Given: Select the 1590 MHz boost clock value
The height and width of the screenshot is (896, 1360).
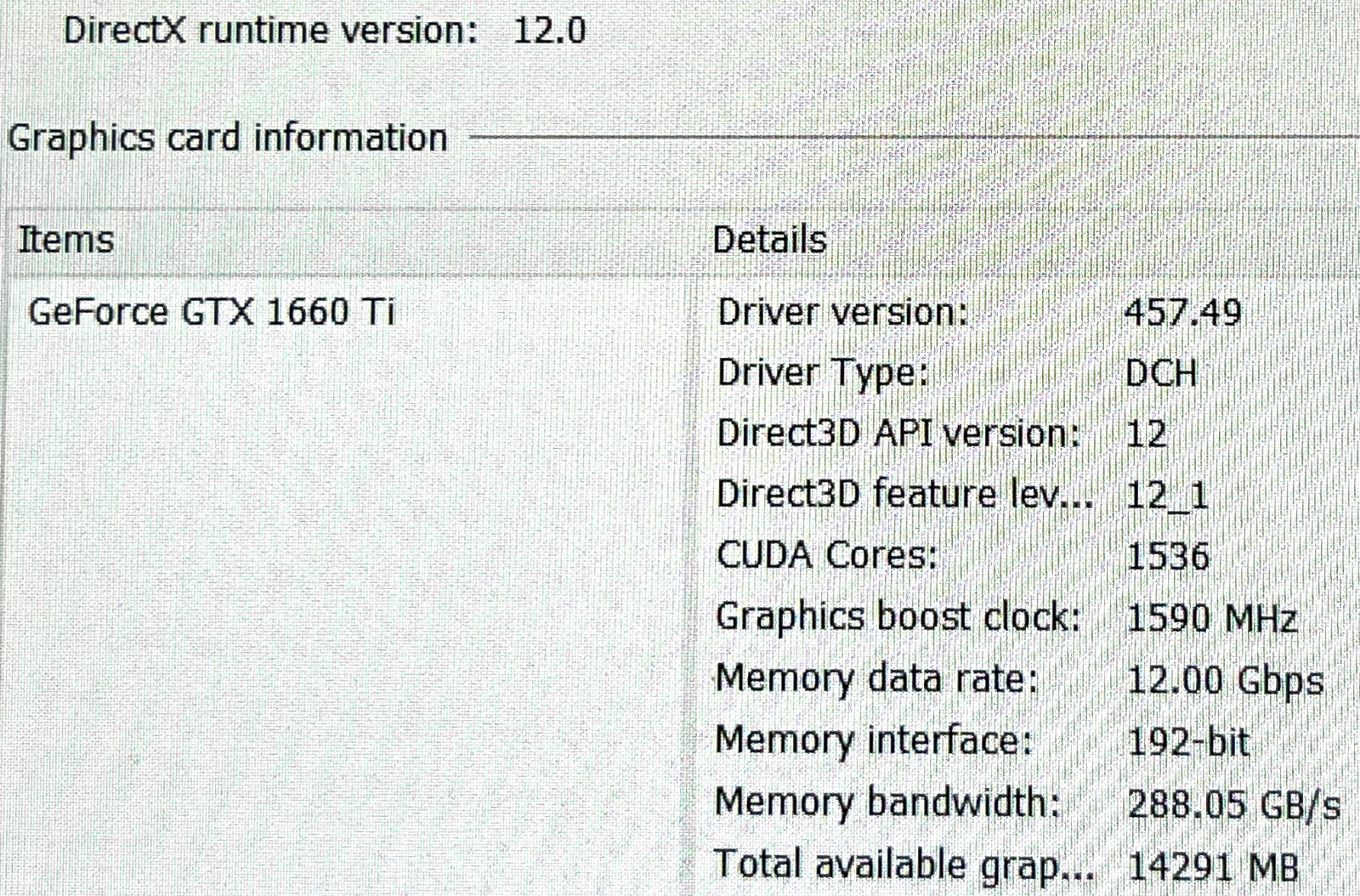Looking at the screenshot, I should 1211,618.
